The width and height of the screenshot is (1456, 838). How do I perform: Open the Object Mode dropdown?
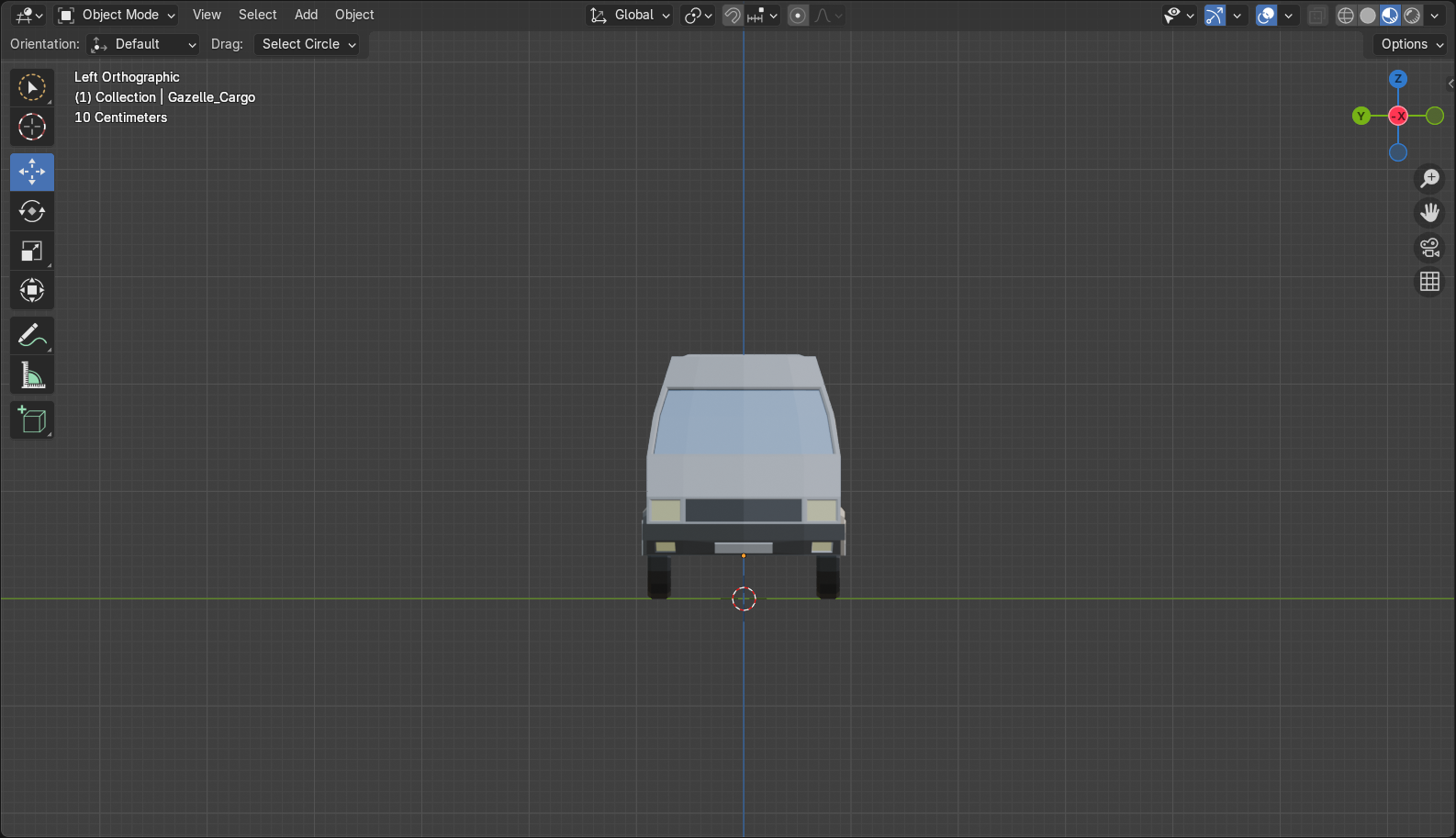(116, 15)
